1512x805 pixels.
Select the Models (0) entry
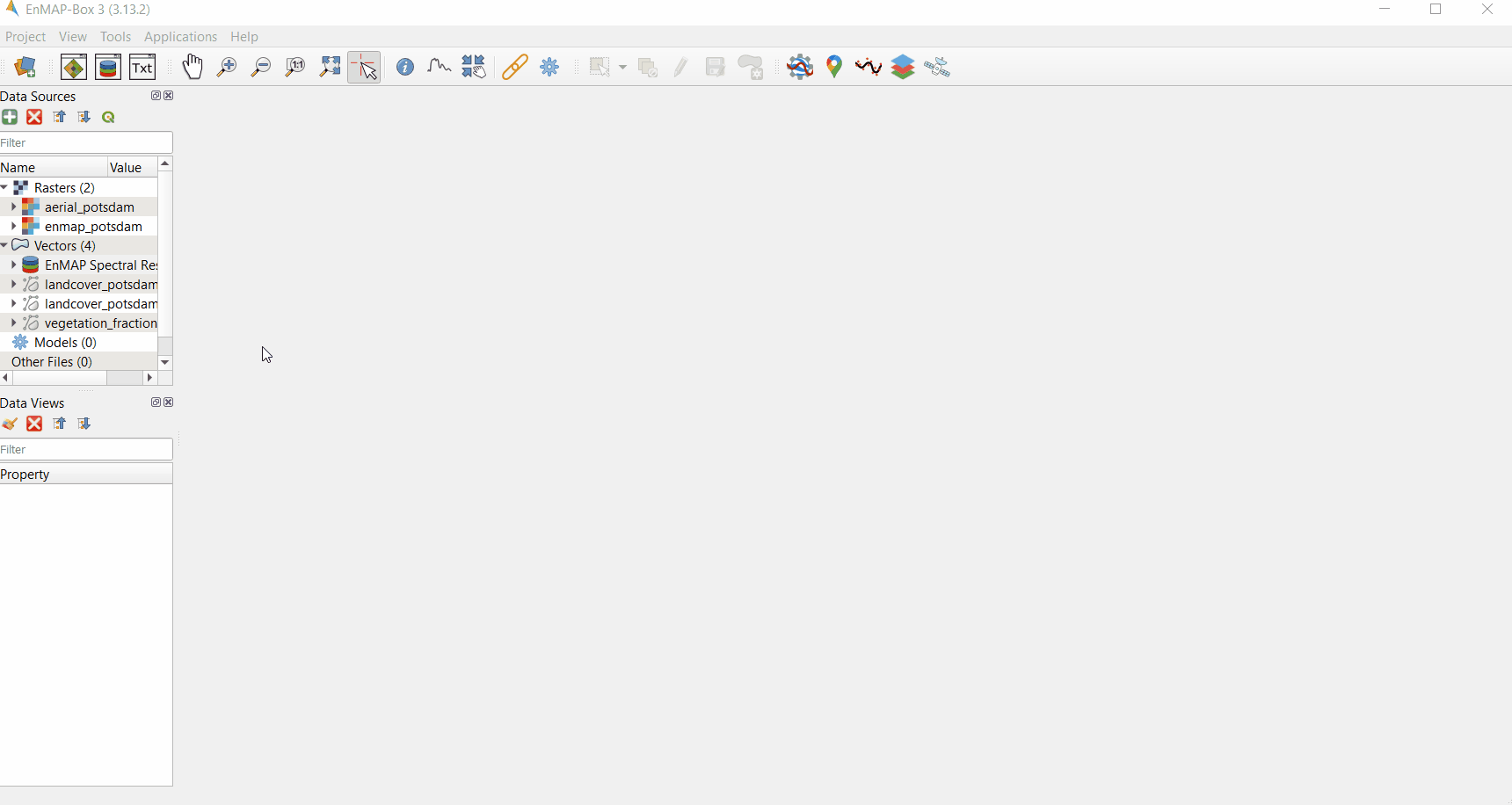pyautogui.click(x=65, y=343)
